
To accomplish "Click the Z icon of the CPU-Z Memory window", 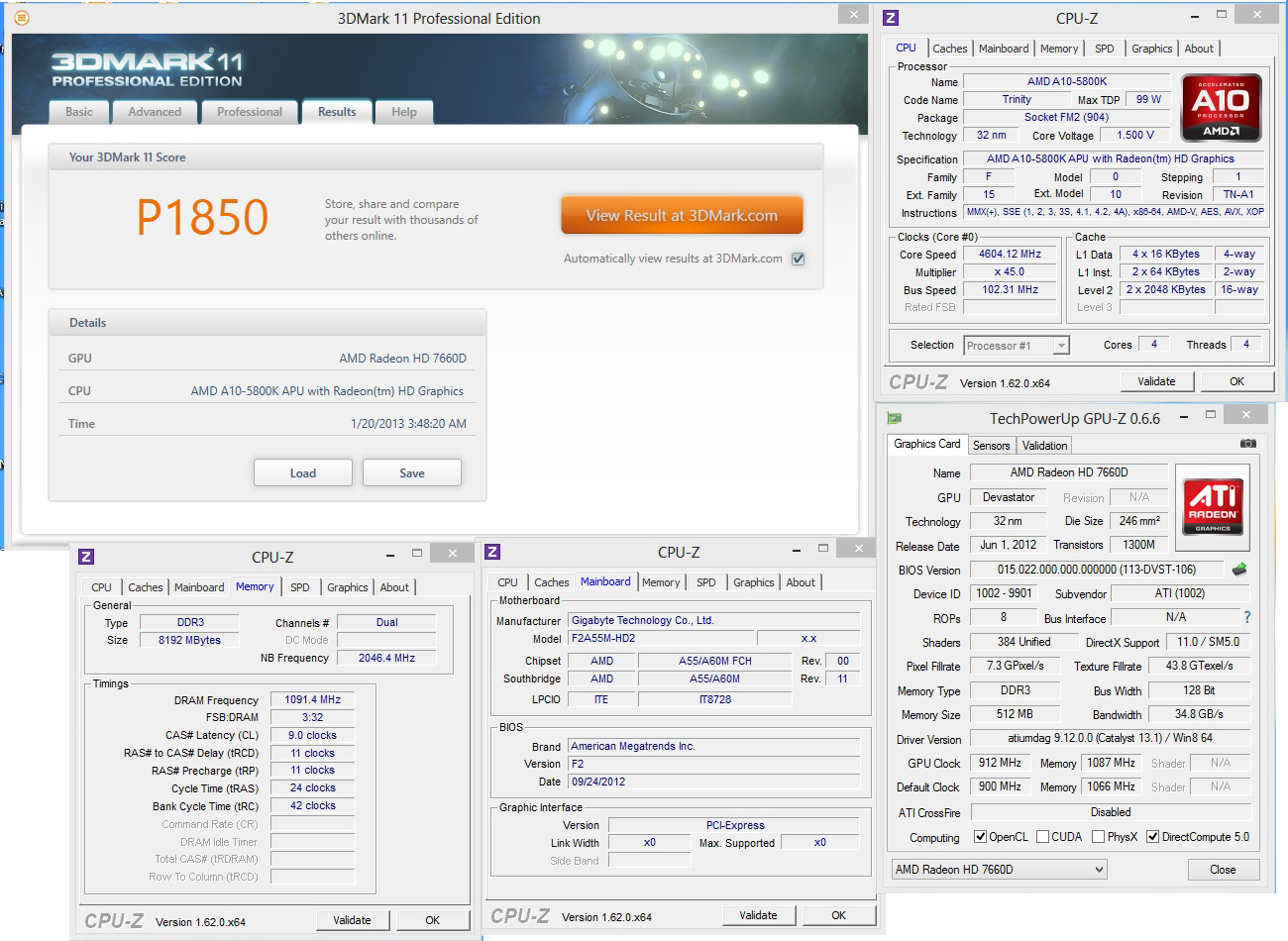I will (x=86, y=557).
